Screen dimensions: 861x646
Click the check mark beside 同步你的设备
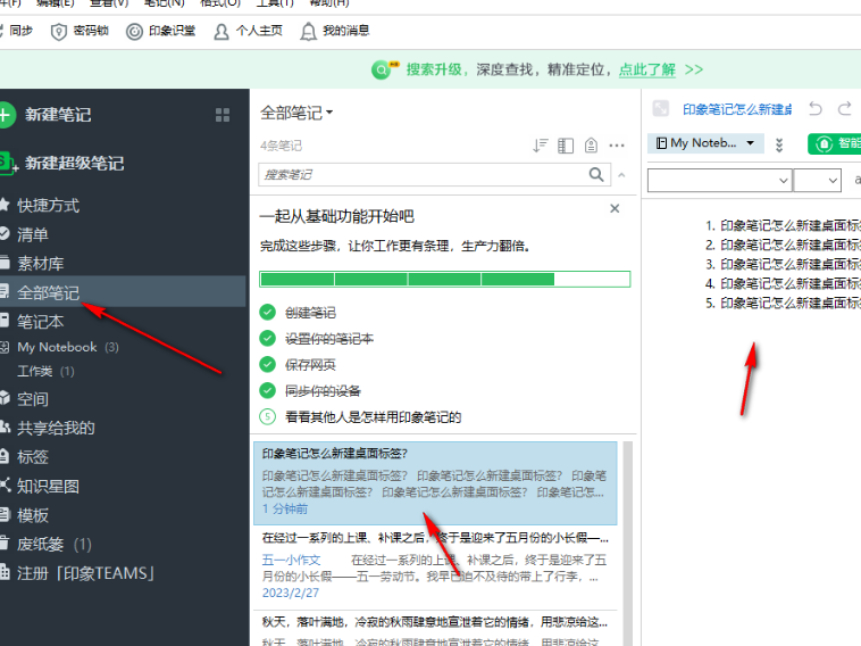(x=267, y=391)
